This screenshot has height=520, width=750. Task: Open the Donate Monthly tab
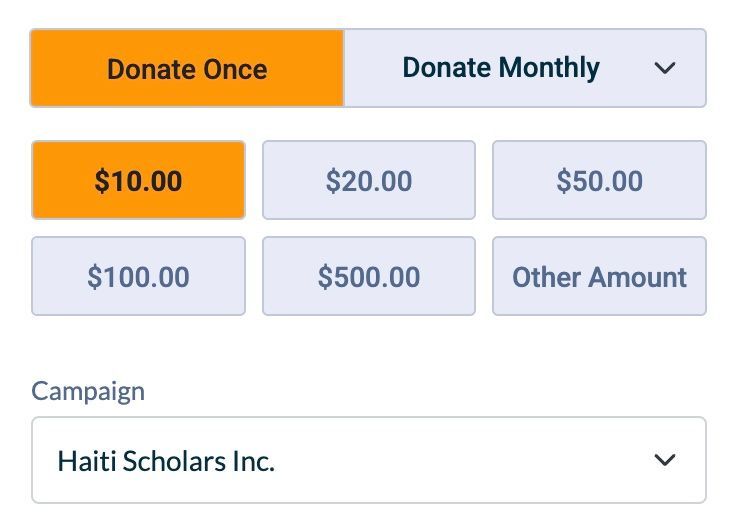pyautogui.click(x=501, y=69)
